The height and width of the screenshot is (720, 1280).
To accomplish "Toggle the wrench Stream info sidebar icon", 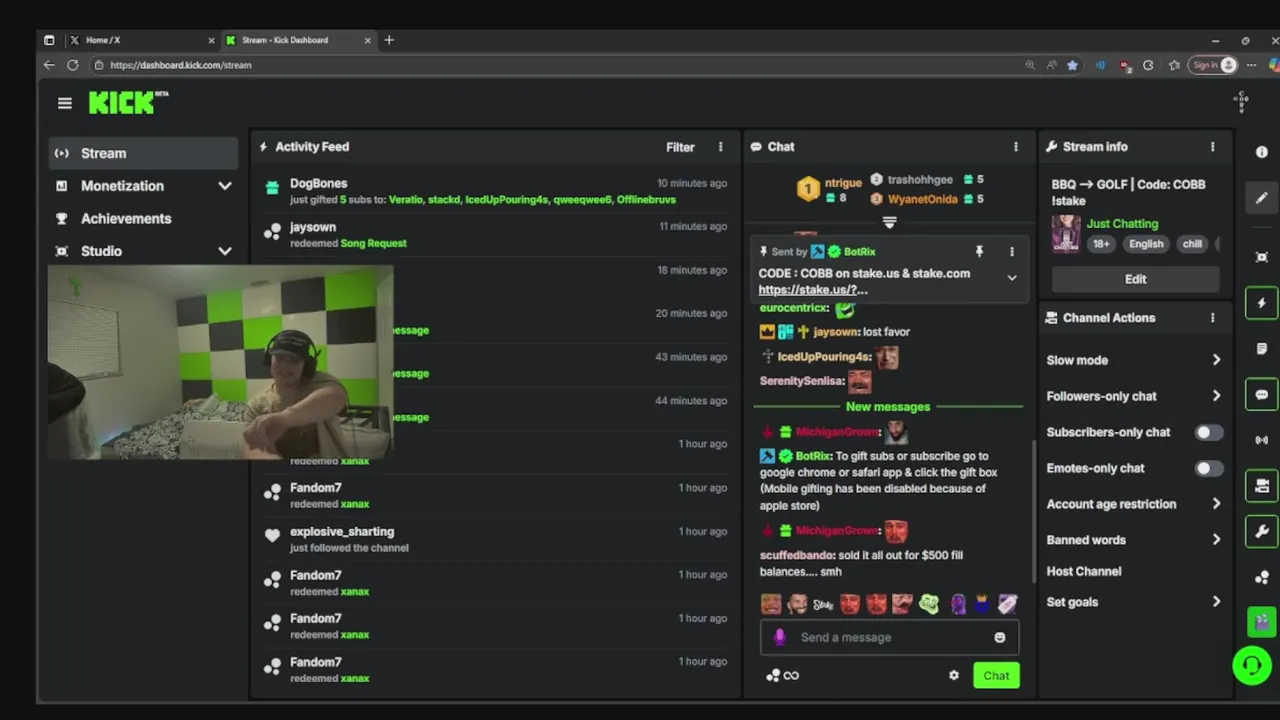I will coord(1262,531).
